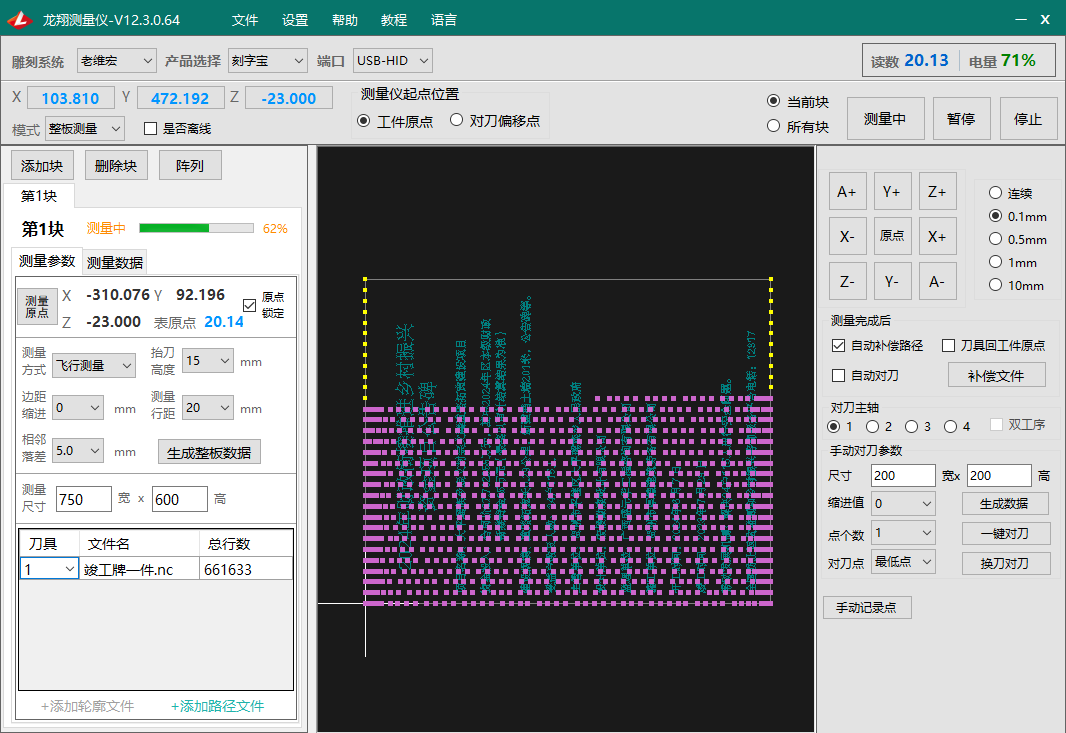Viewport: 1066px width, 733px height.
Task: Click the 62% measurement progress bar
Action: click(196, 228)
